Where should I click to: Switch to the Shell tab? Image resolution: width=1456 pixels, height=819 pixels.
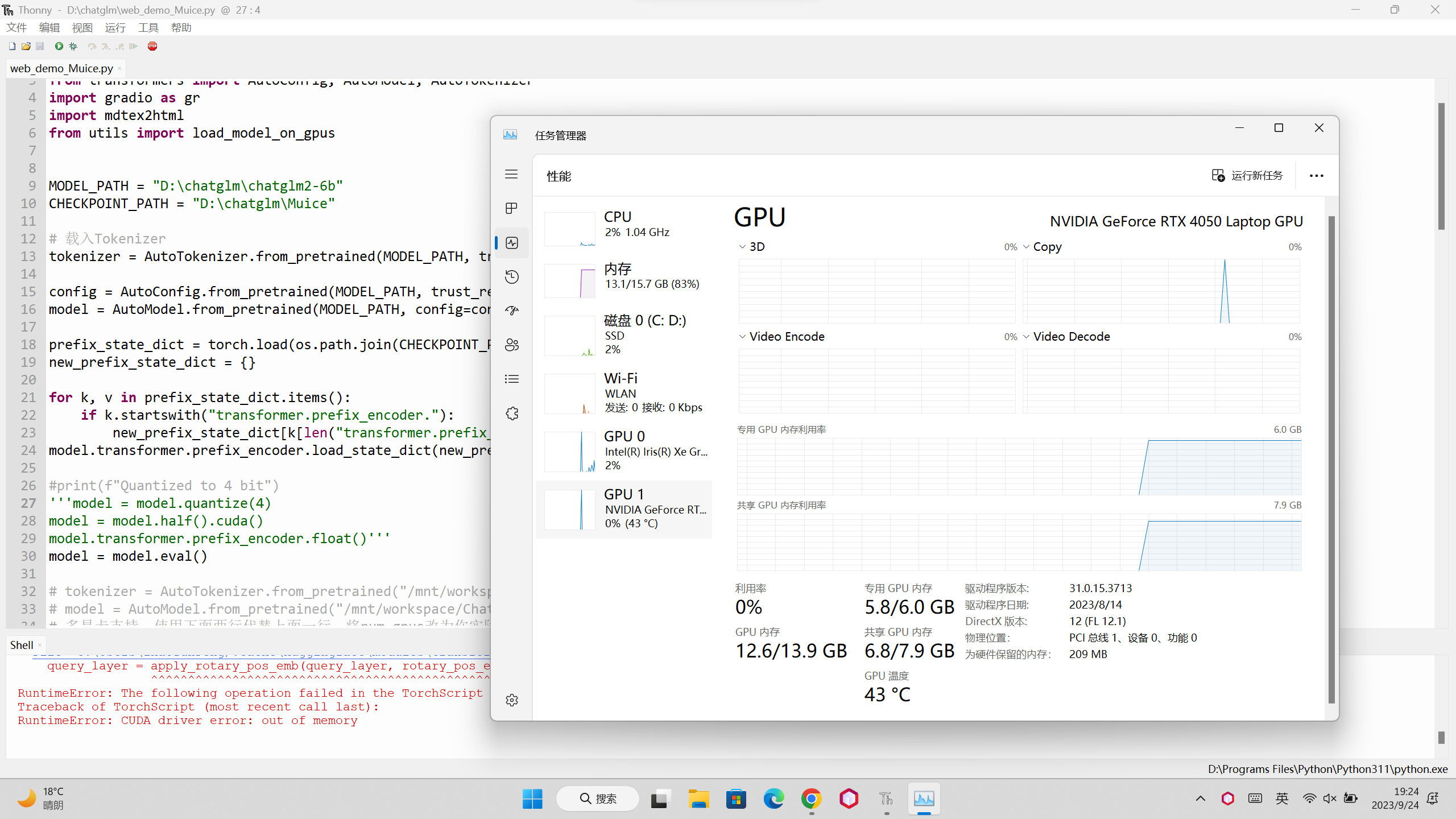(22, 644)
